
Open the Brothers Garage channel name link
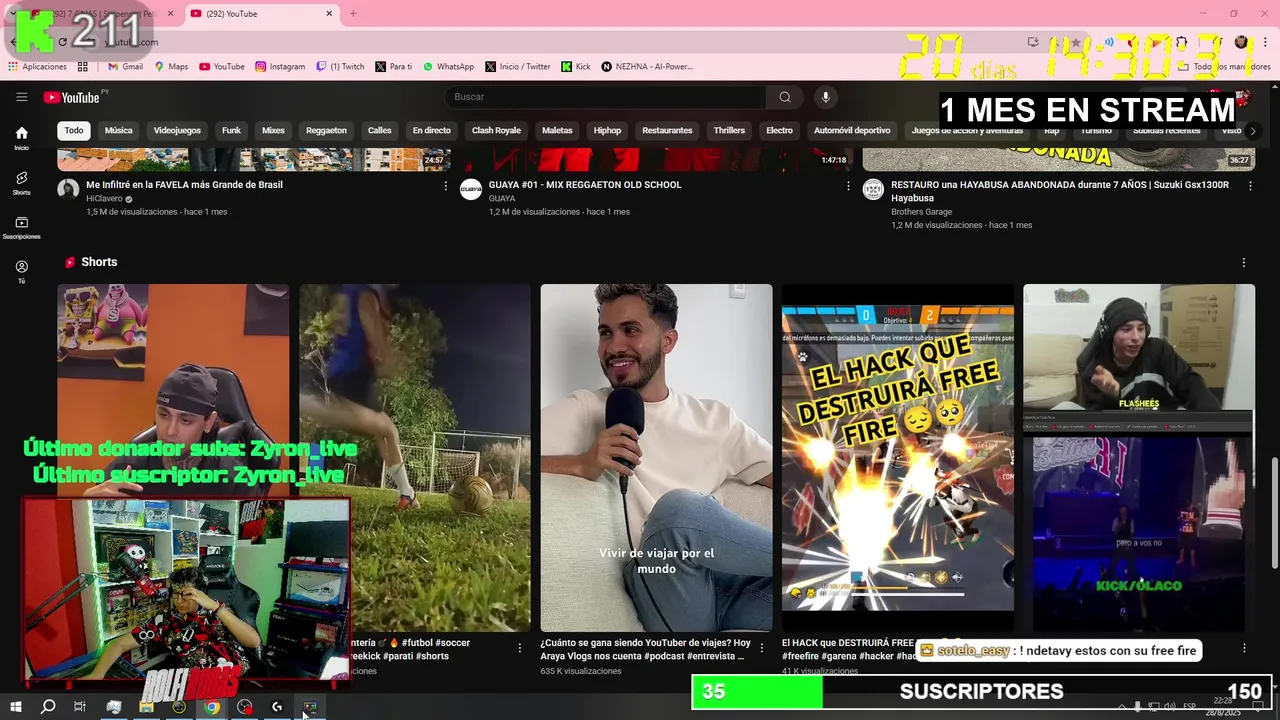(922, 212)
